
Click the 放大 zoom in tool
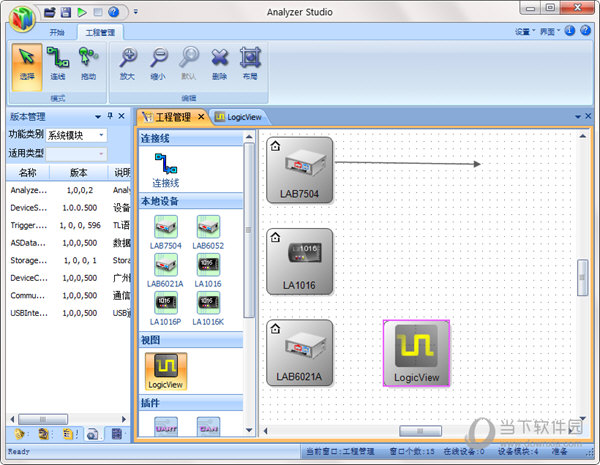127,64
